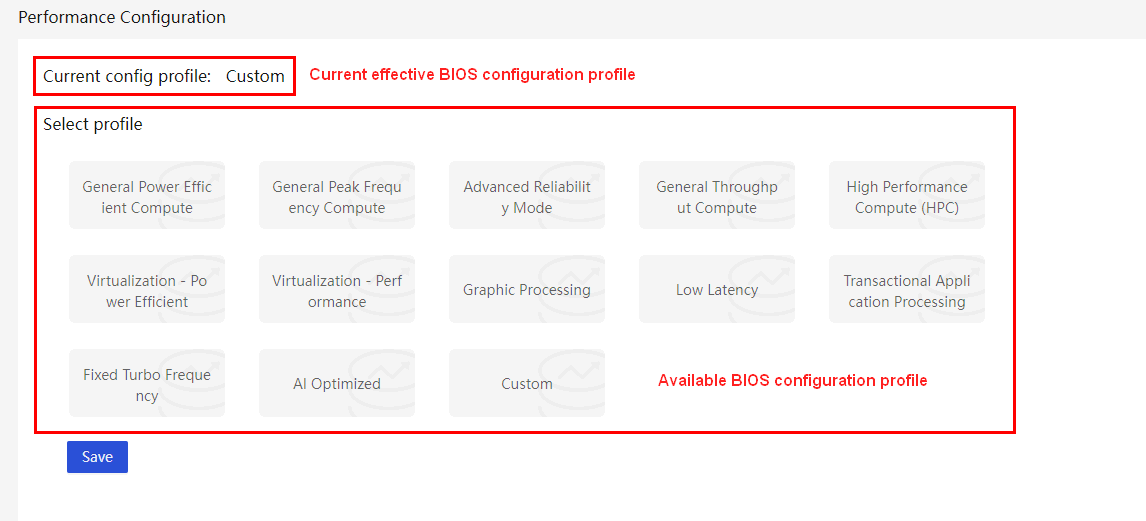Image resolution: width=1146 pixels, height=521 pixels.
Task: Choose the General Peak Frequency Compute profile
Action: coord(337,195)
